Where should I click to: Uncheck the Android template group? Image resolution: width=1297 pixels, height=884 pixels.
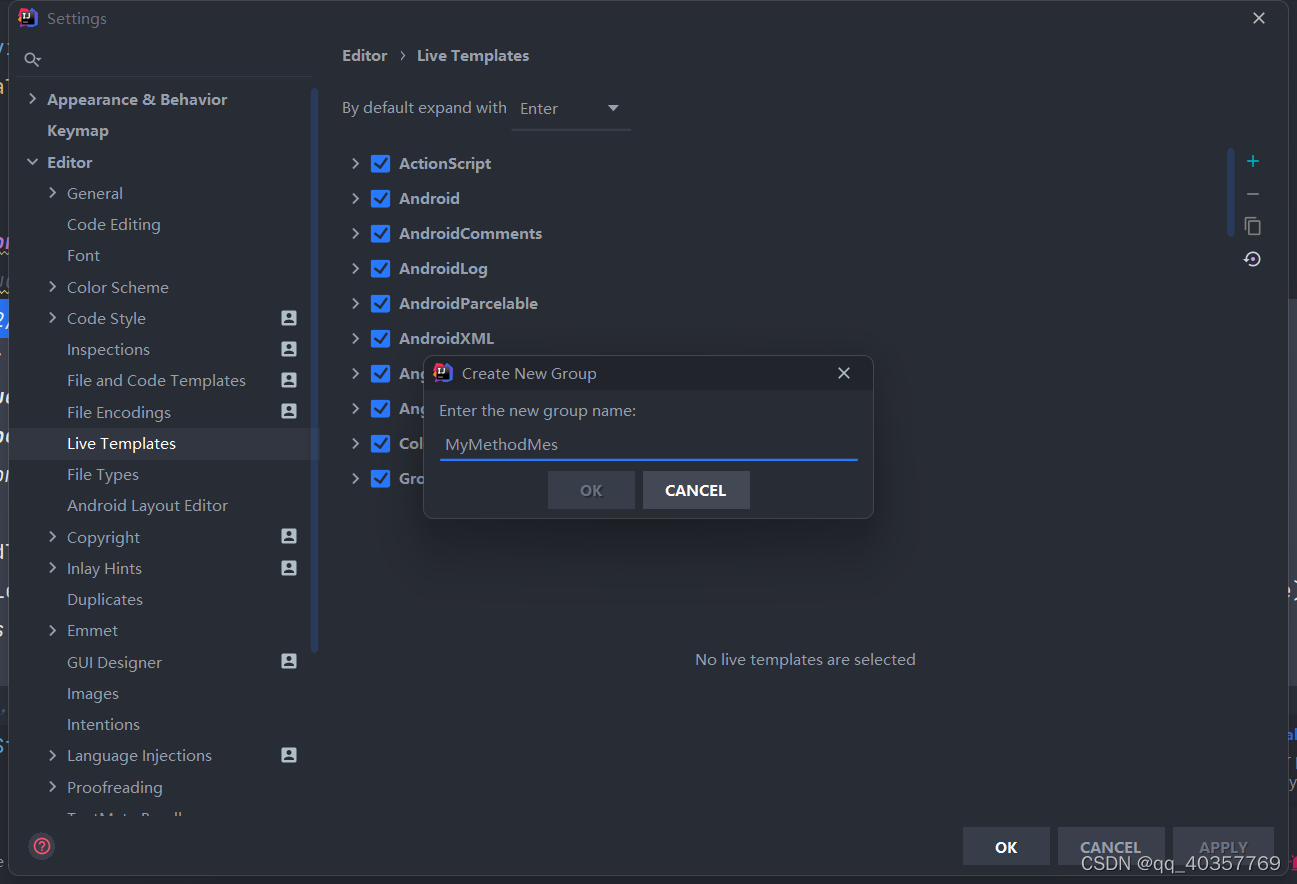click(380, 198)
